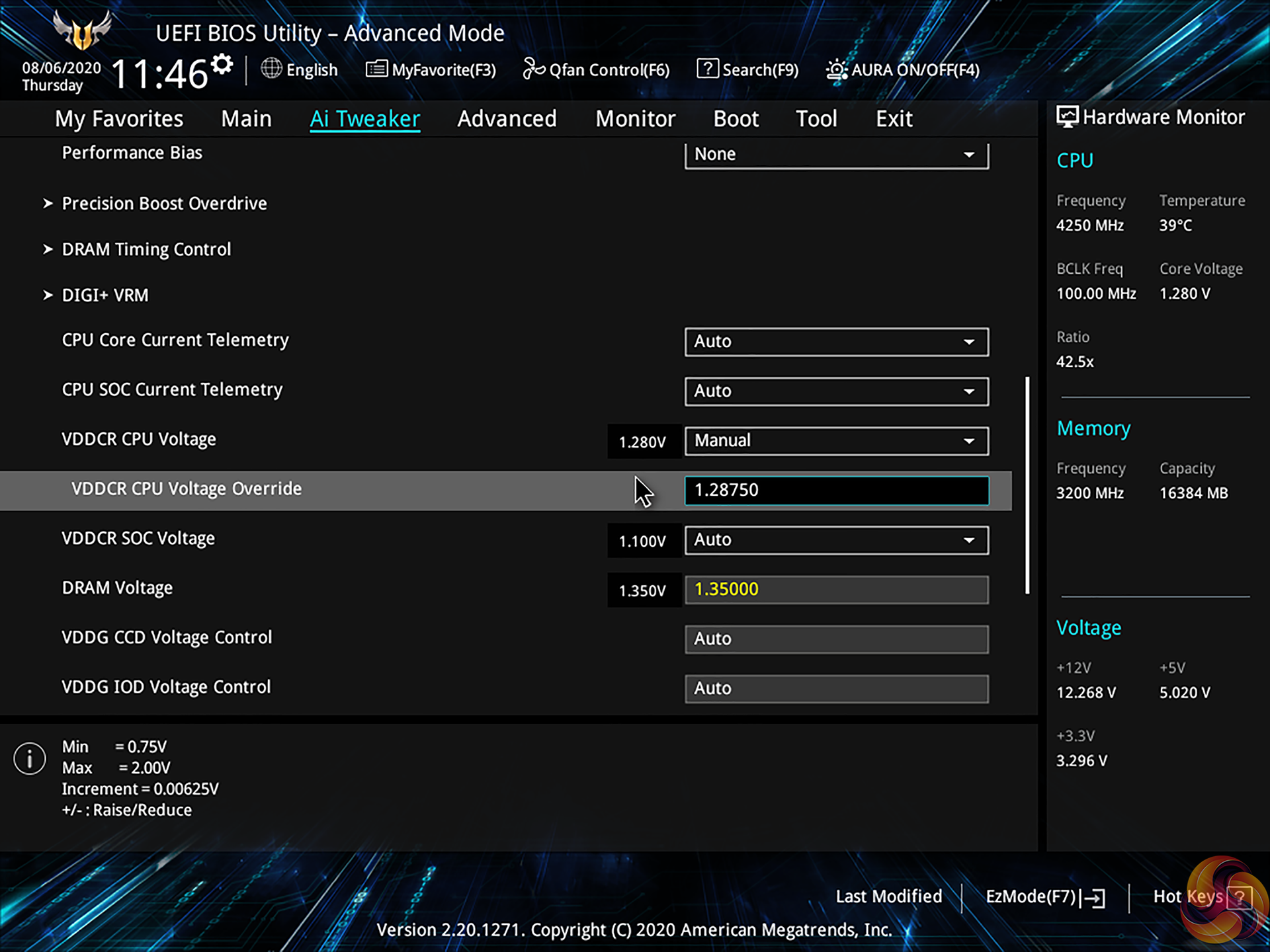Open Qfan Control fan icon
This screenshot has width=1270, height=952.
[533, 68]
